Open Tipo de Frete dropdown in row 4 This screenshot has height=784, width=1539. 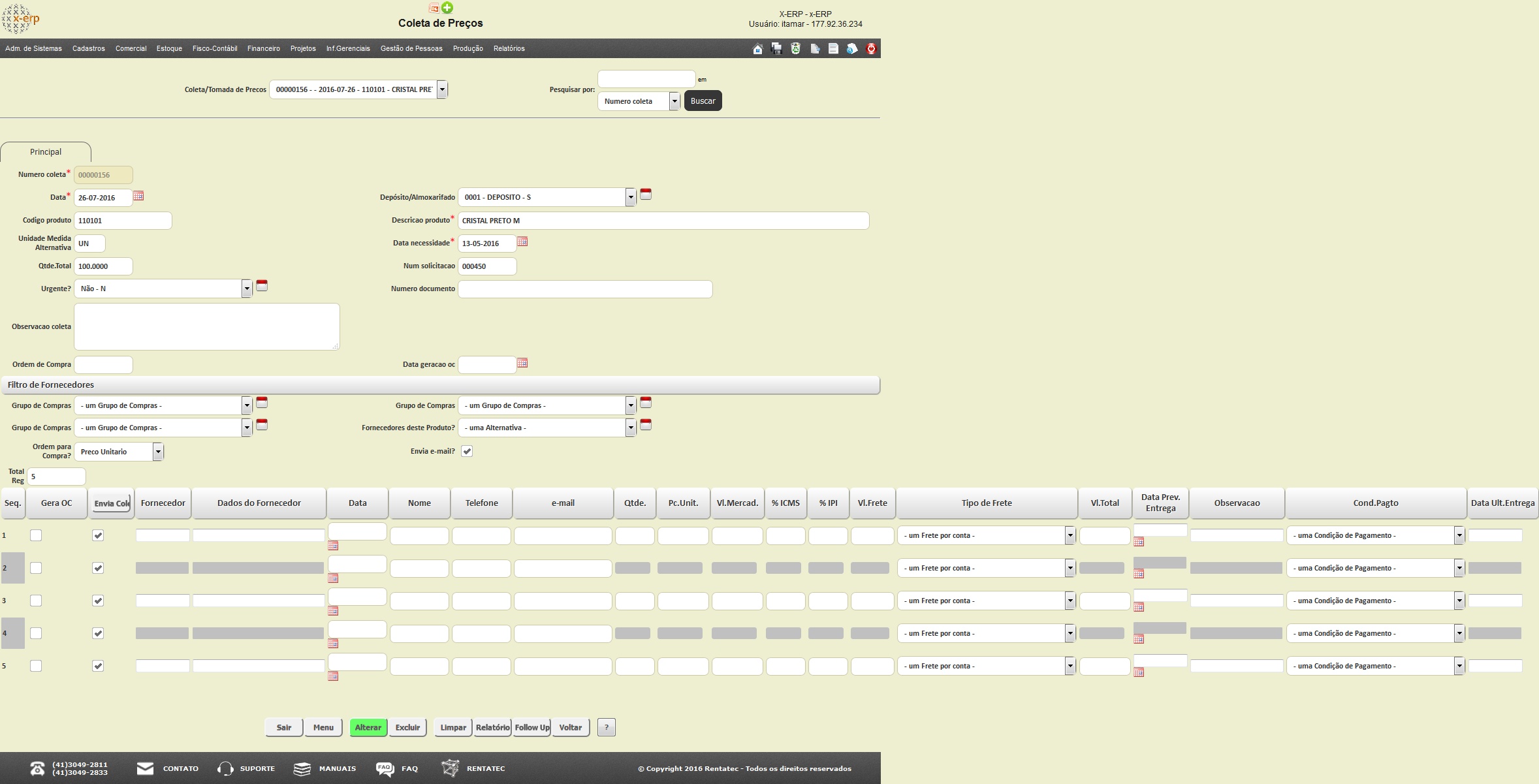point(986,633)
